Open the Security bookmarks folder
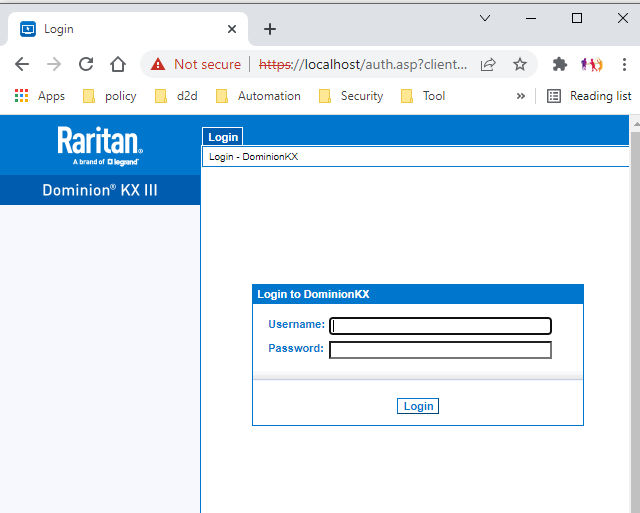The image size is (640, 513). pyautogui.click(x=351, y=96)
